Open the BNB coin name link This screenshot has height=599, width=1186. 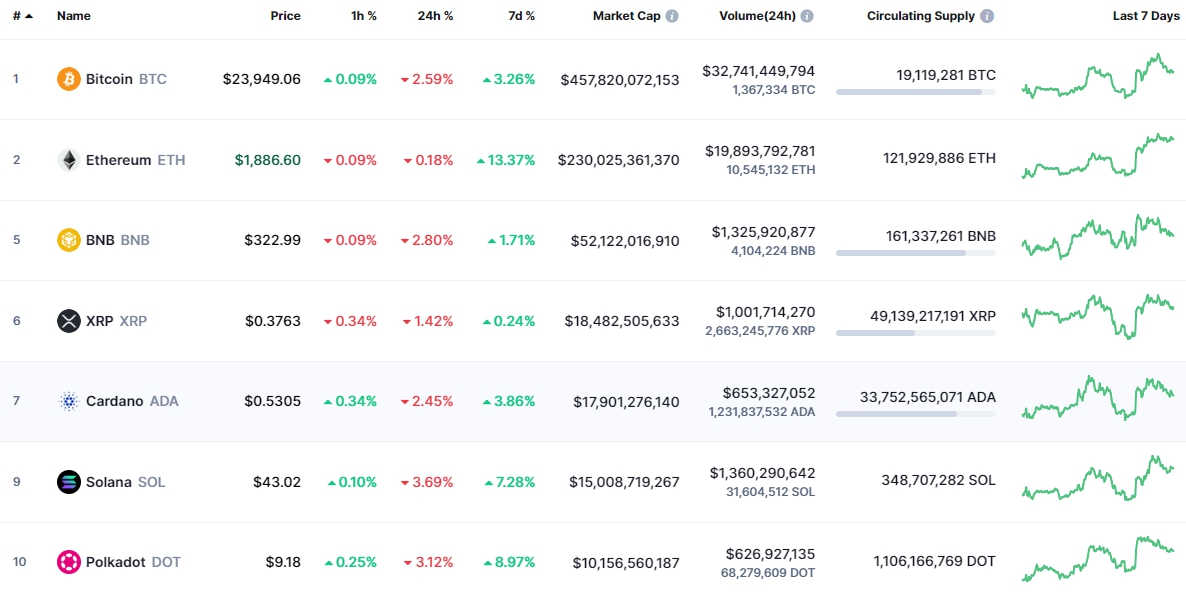pyautogui.click(x=117, y=240)
